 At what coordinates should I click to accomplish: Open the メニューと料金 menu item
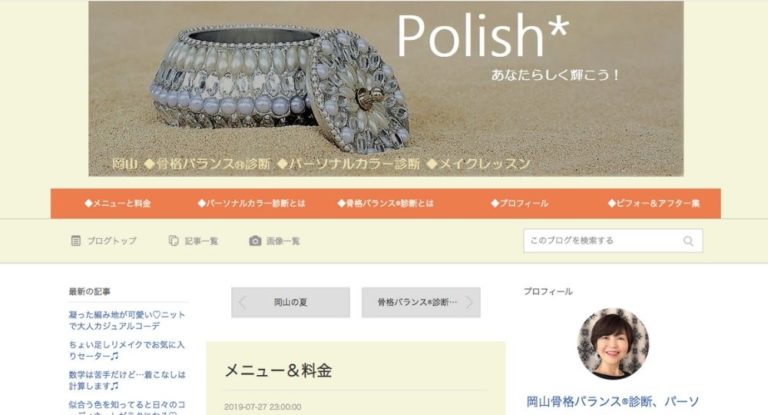click(118, 203)
